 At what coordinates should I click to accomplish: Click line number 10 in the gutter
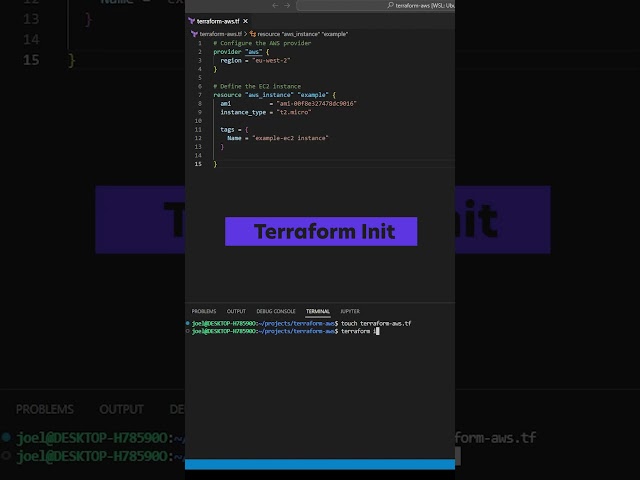coord(198,121)
